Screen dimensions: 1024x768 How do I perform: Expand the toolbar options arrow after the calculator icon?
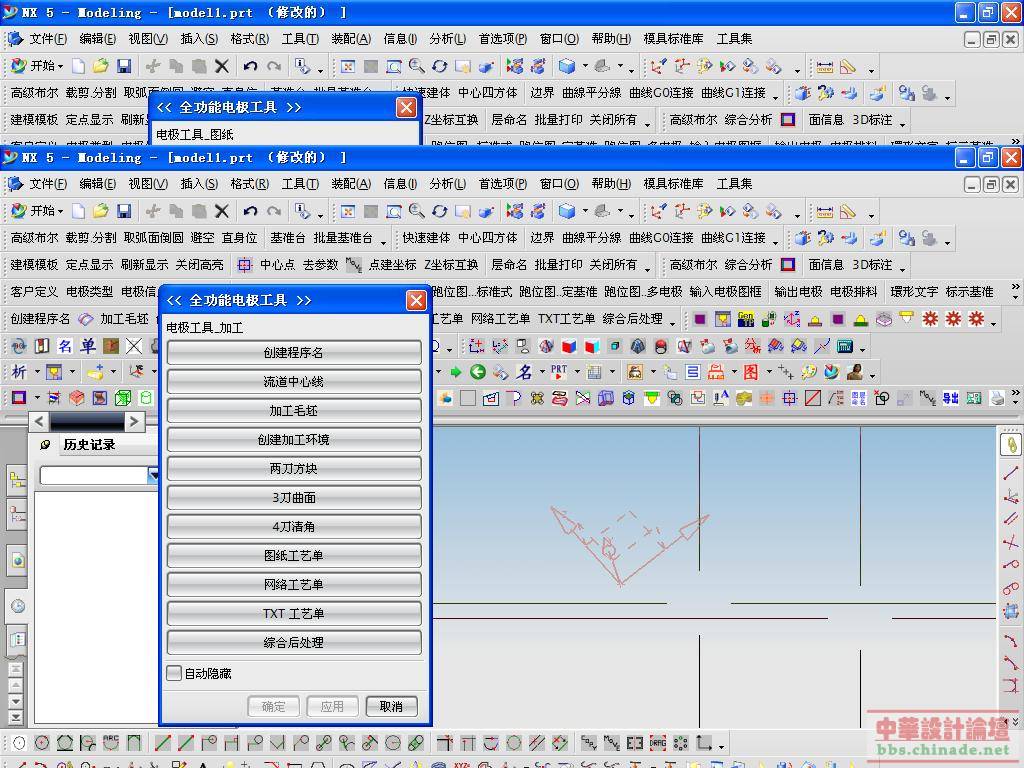click(x=863, y=348)
